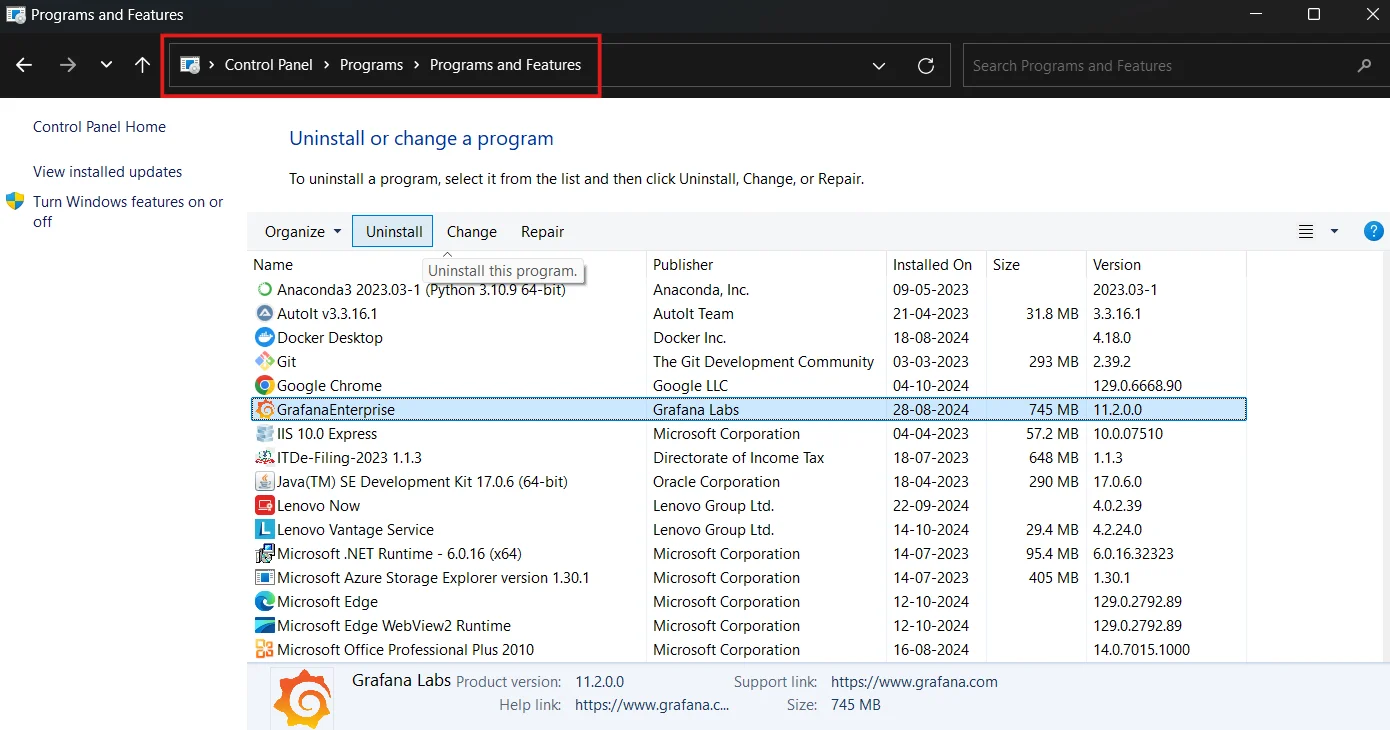The height and width of the screenshot is (730, 1390).
Task: Open Turn Windows features on or off
Action: [x=128, y=212]
